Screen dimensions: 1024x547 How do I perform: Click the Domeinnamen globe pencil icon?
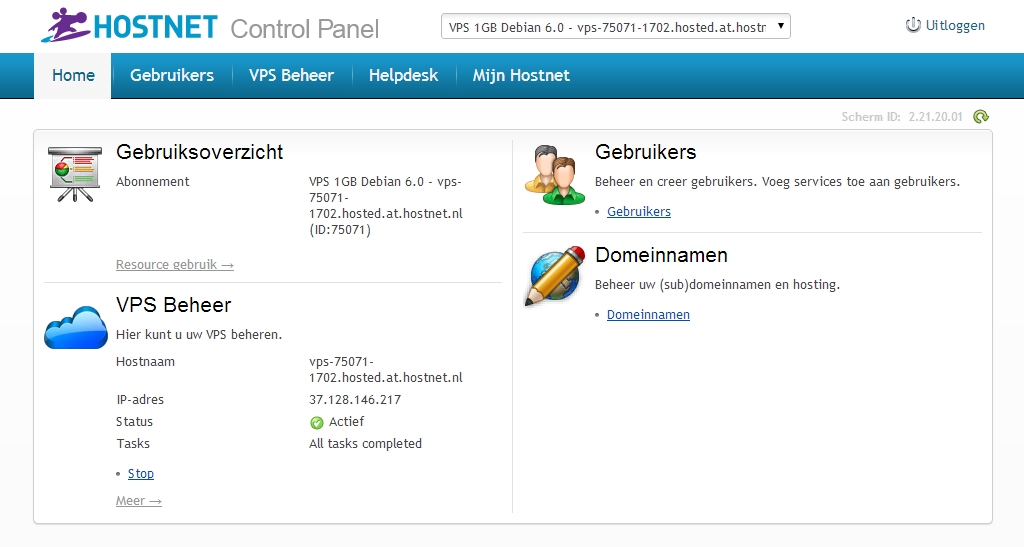pos(554,275)
